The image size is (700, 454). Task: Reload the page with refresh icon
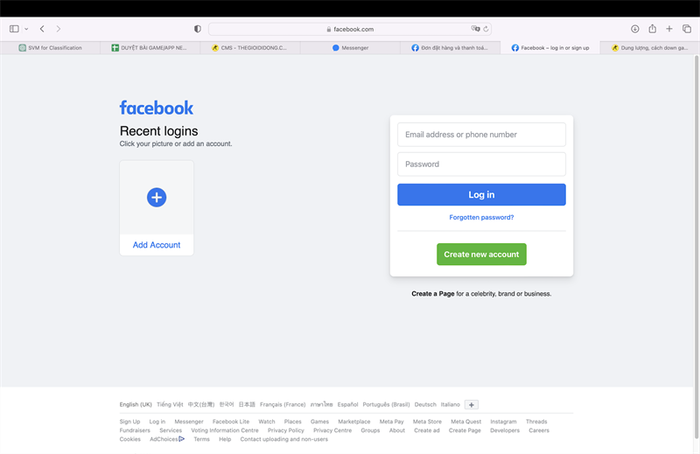(486, 29)
